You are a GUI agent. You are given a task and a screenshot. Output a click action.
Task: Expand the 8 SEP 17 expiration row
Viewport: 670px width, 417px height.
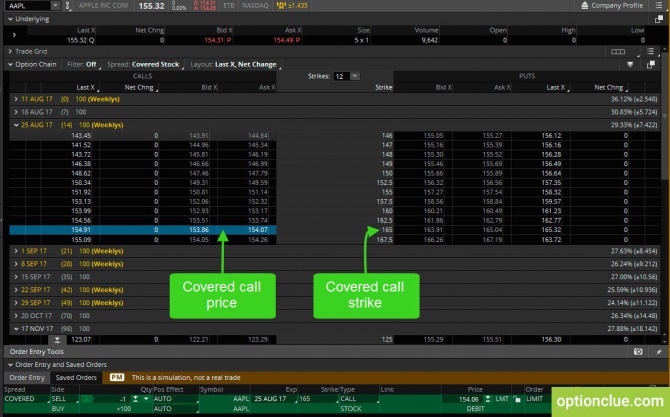[x=16, y=264]
